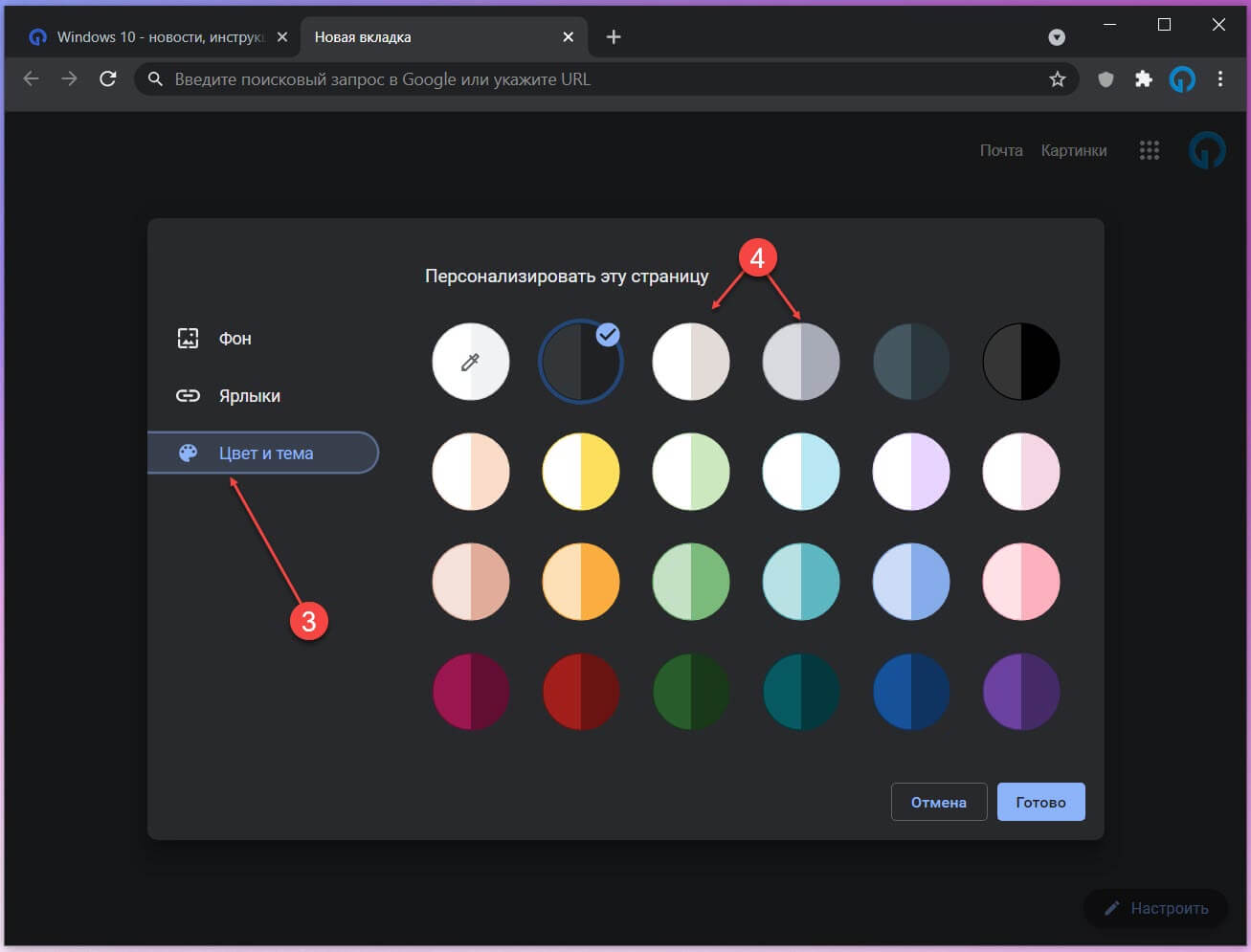Add a new tab with plus button
1251x952 pixels.
click(614, 37)
